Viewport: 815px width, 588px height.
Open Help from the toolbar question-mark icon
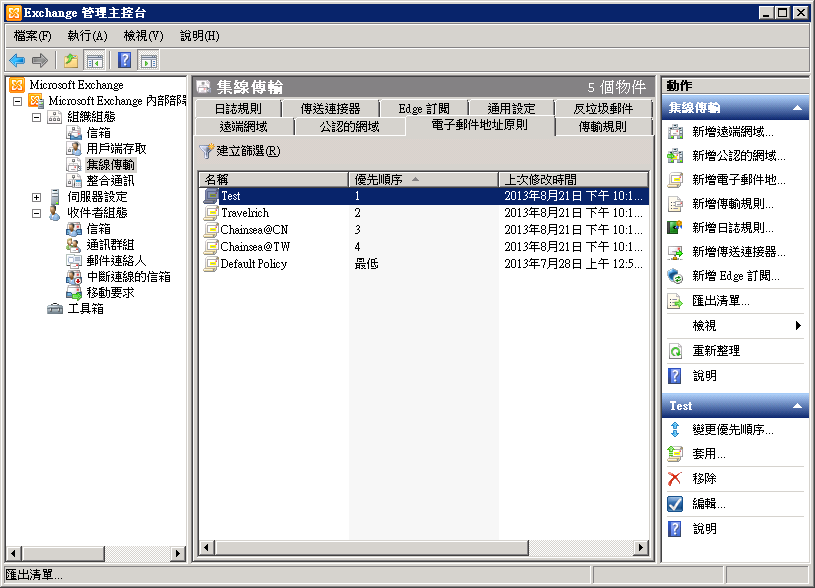pos(125,61)
